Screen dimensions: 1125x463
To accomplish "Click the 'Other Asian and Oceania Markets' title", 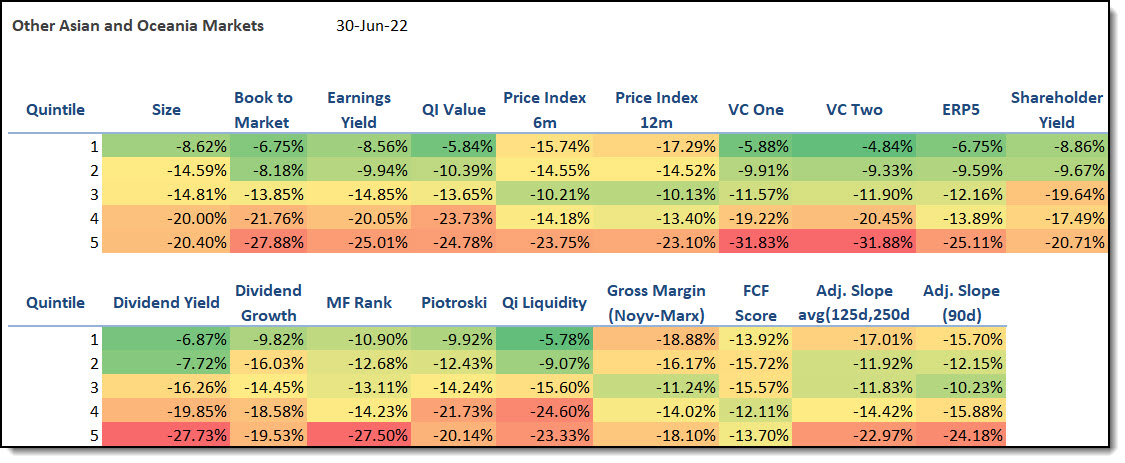I will pos(138,25).
